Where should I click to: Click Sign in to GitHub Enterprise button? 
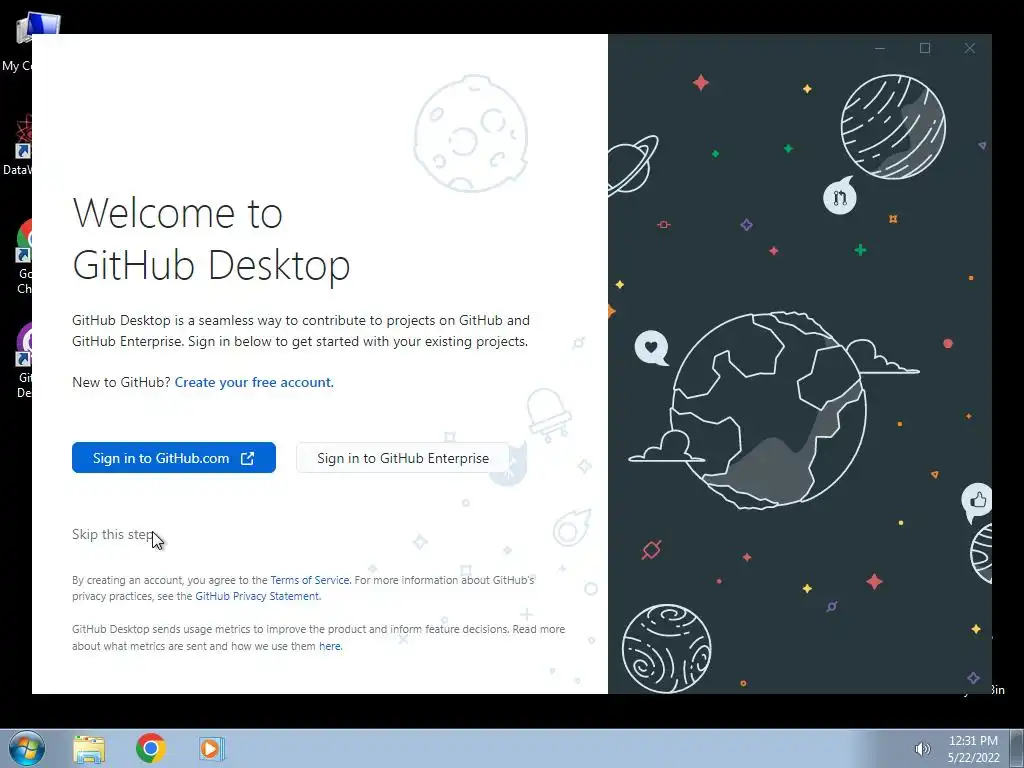[x=403, y=458]
